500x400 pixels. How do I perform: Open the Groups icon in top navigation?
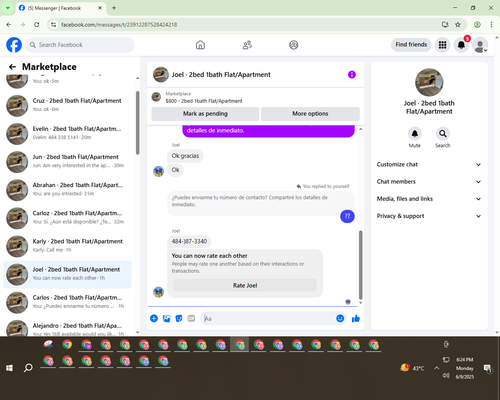click(294, 45)
